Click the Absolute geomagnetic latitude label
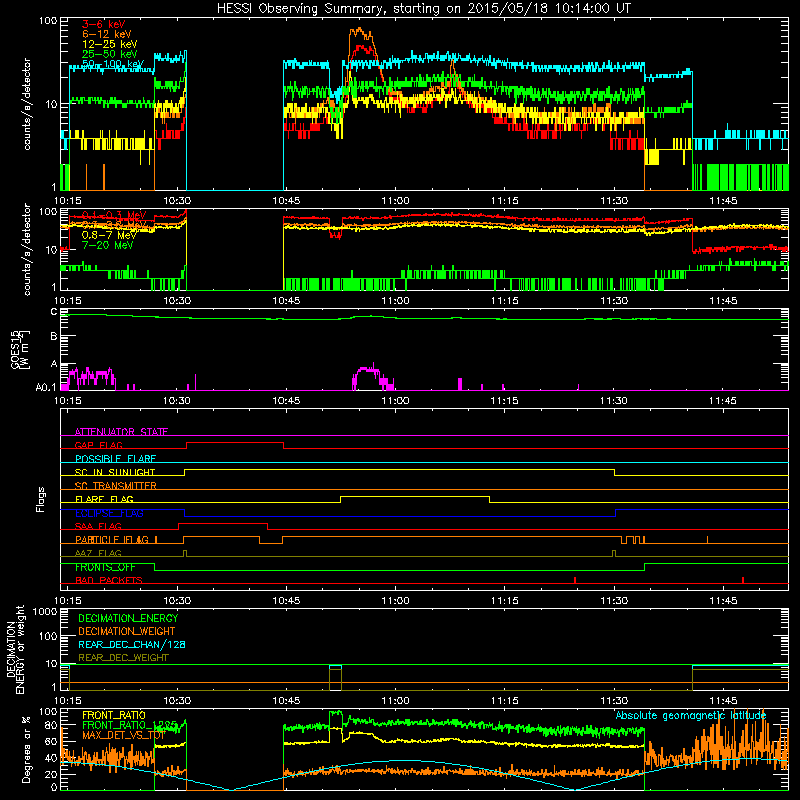This screenshot has width=800, height=800. (691, 715)
